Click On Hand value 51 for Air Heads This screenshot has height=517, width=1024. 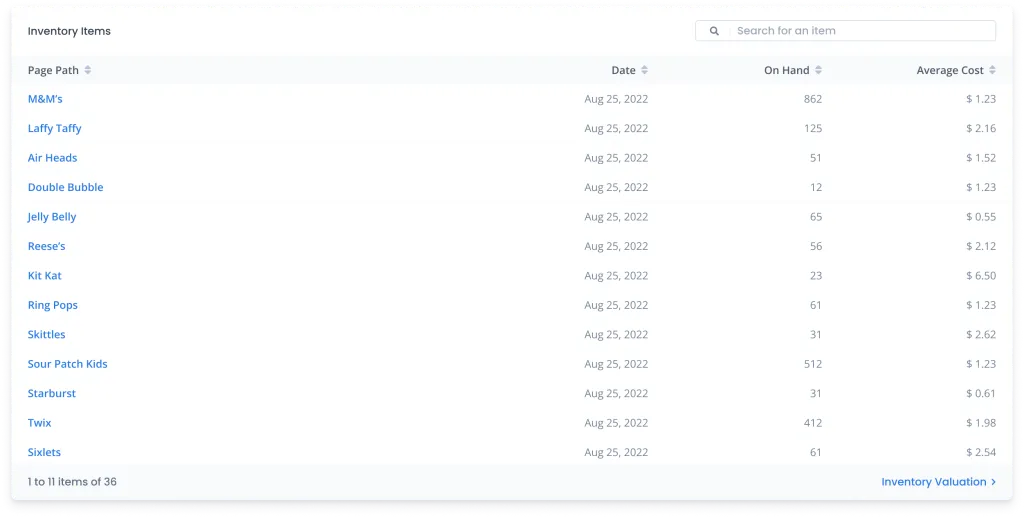pyautogui.click(x=816, y=158)
